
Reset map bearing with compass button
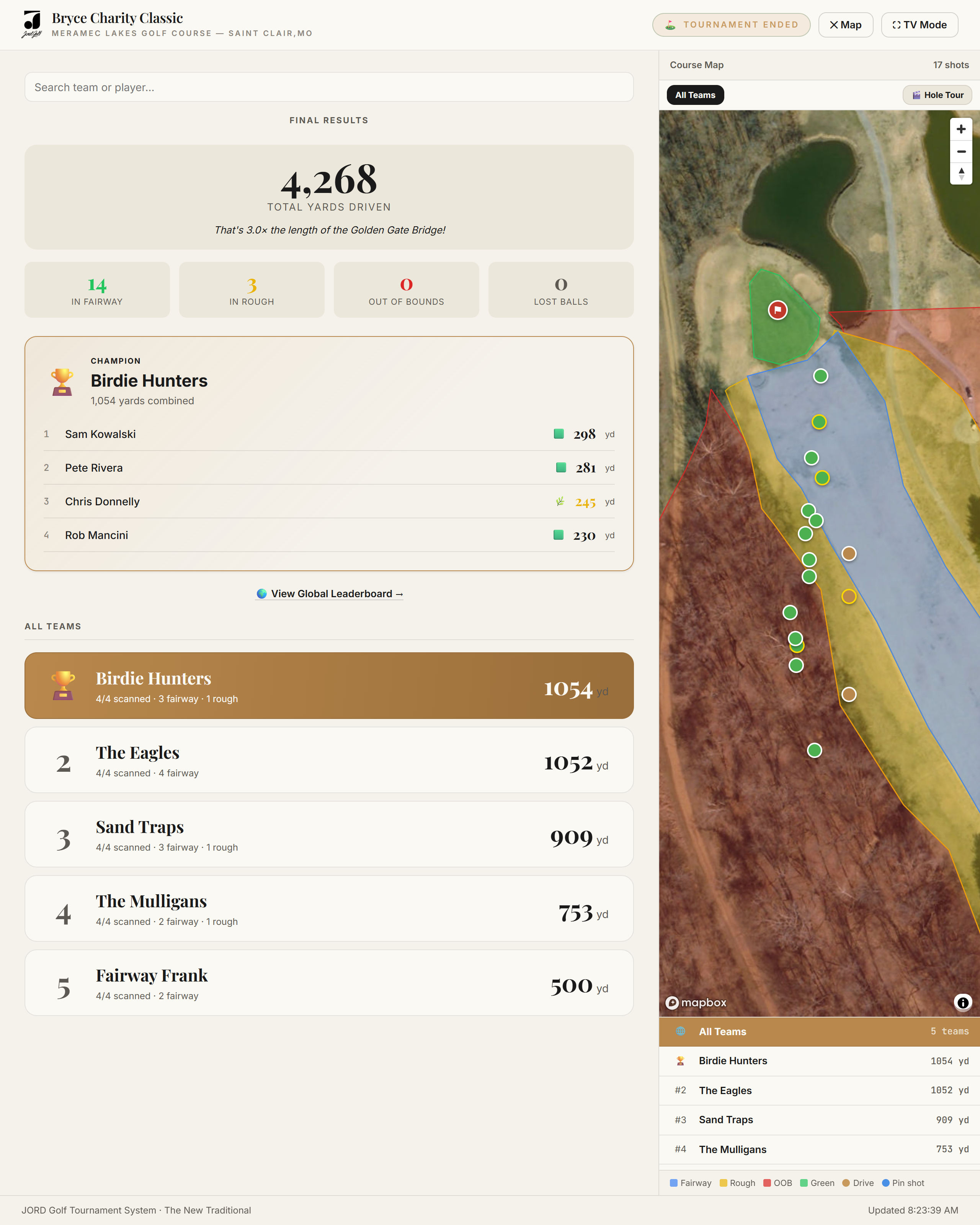click(x=961, y=173)
